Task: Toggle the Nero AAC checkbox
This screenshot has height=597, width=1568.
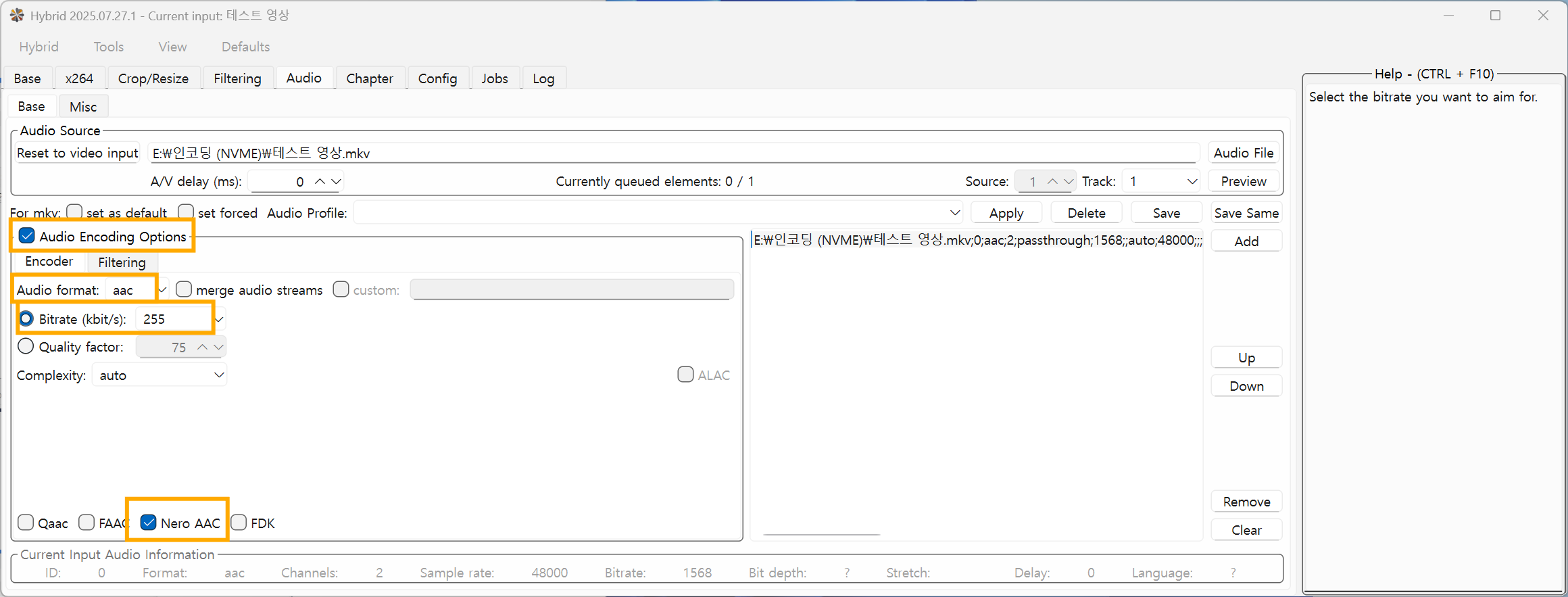Action: 149,523
